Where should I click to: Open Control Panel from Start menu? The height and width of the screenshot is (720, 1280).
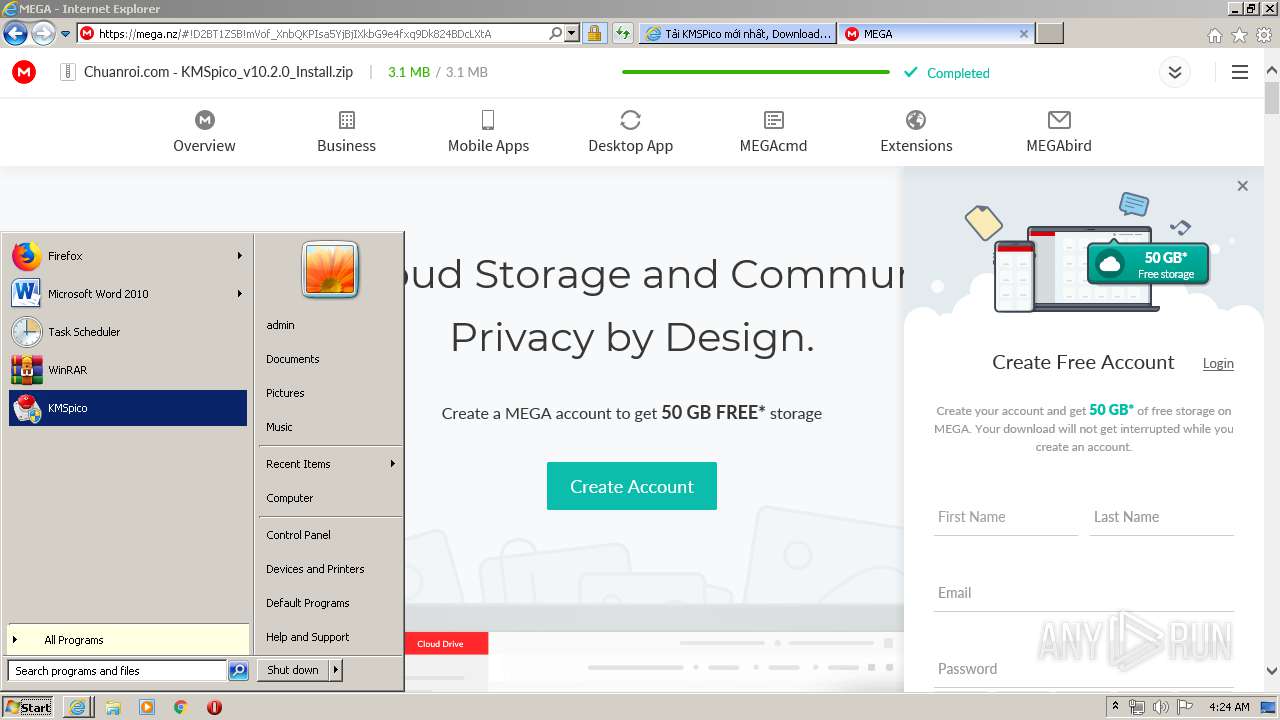(298, 535)
